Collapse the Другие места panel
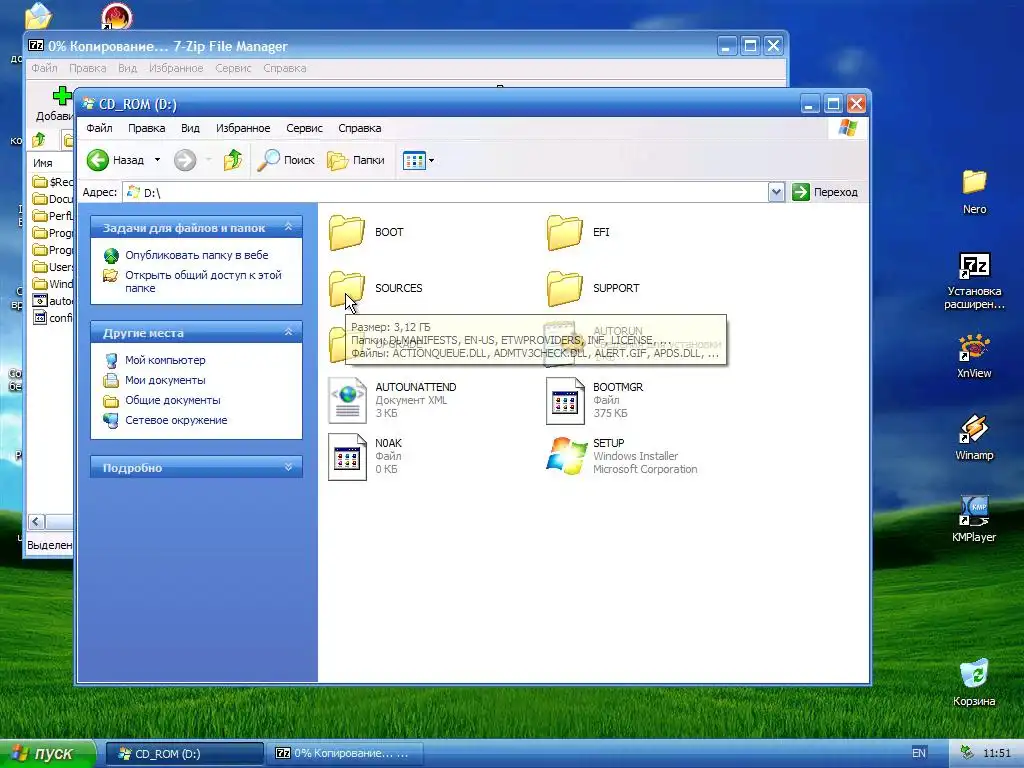 [289, 332]
